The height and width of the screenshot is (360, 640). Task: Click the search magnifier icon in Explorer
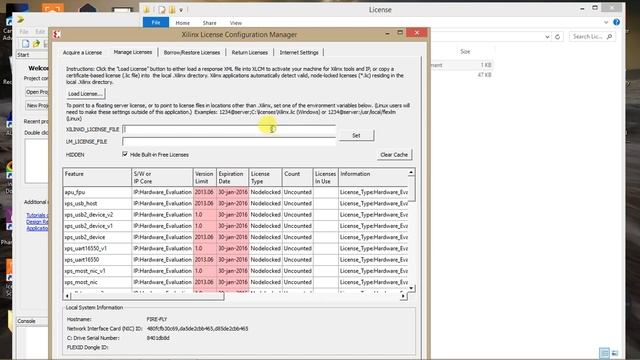pyautogui.click(x=609, y=37)
